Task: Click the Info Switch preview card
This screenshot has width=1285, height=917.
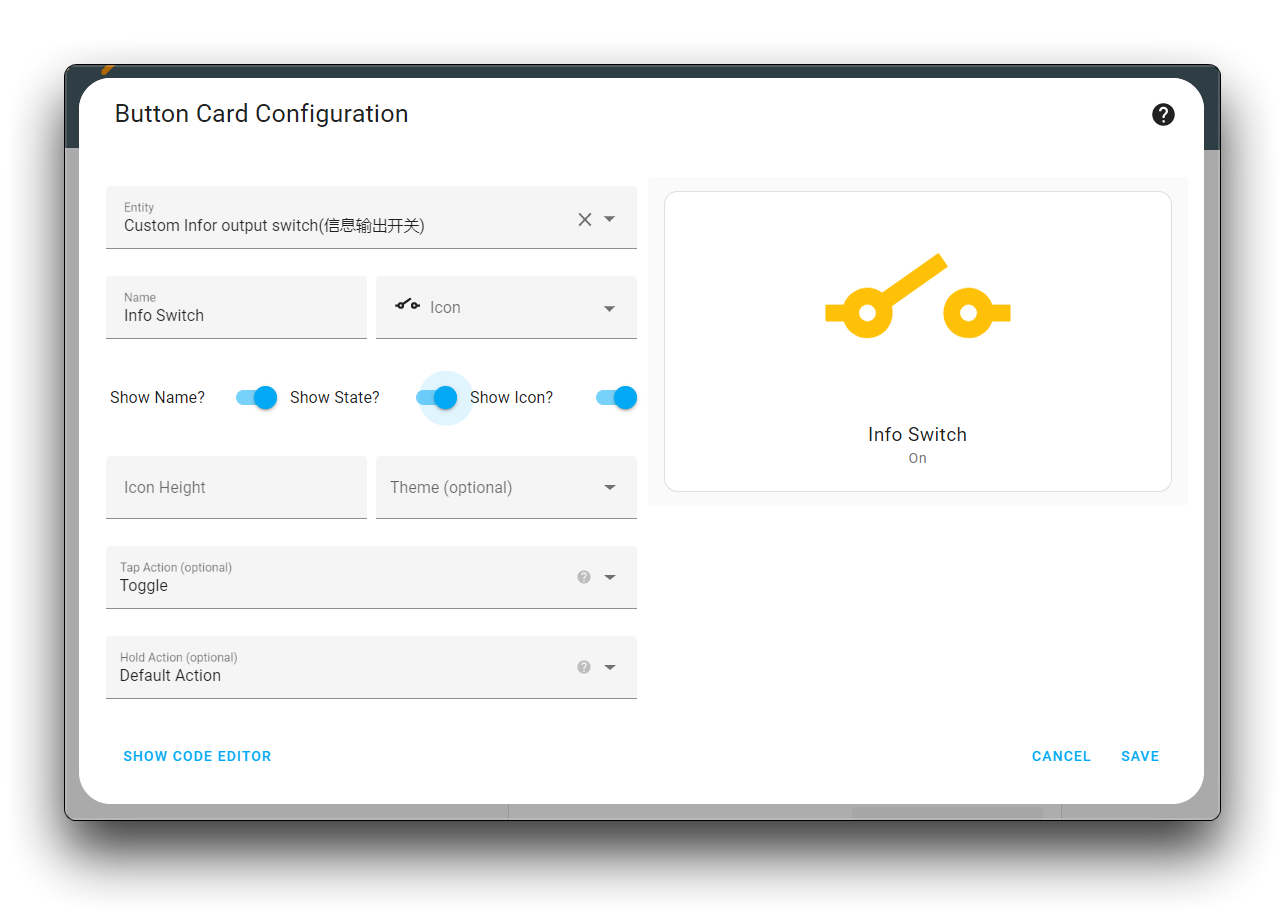Action: [917, 341]
